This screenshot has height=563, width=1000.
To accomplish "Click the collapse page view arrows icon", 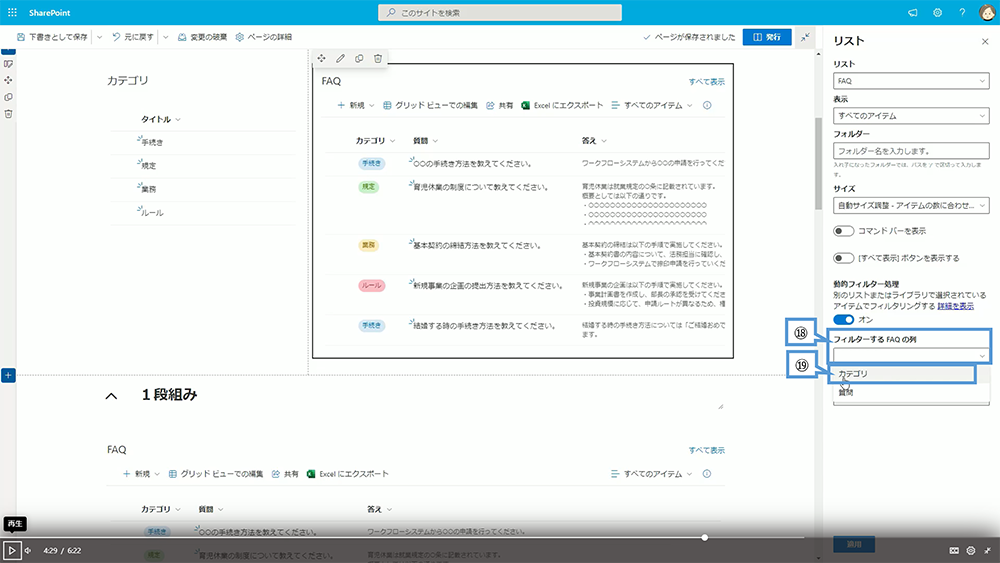I will click(805, 37).
